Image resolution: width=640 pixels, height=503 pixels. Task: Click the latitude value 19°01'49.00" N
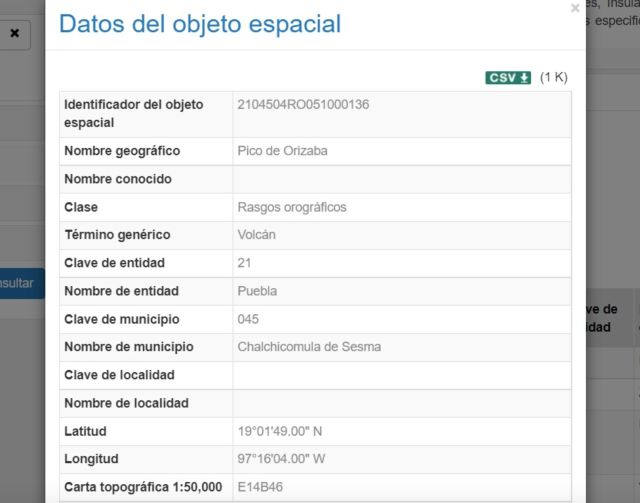coord(280,432)
